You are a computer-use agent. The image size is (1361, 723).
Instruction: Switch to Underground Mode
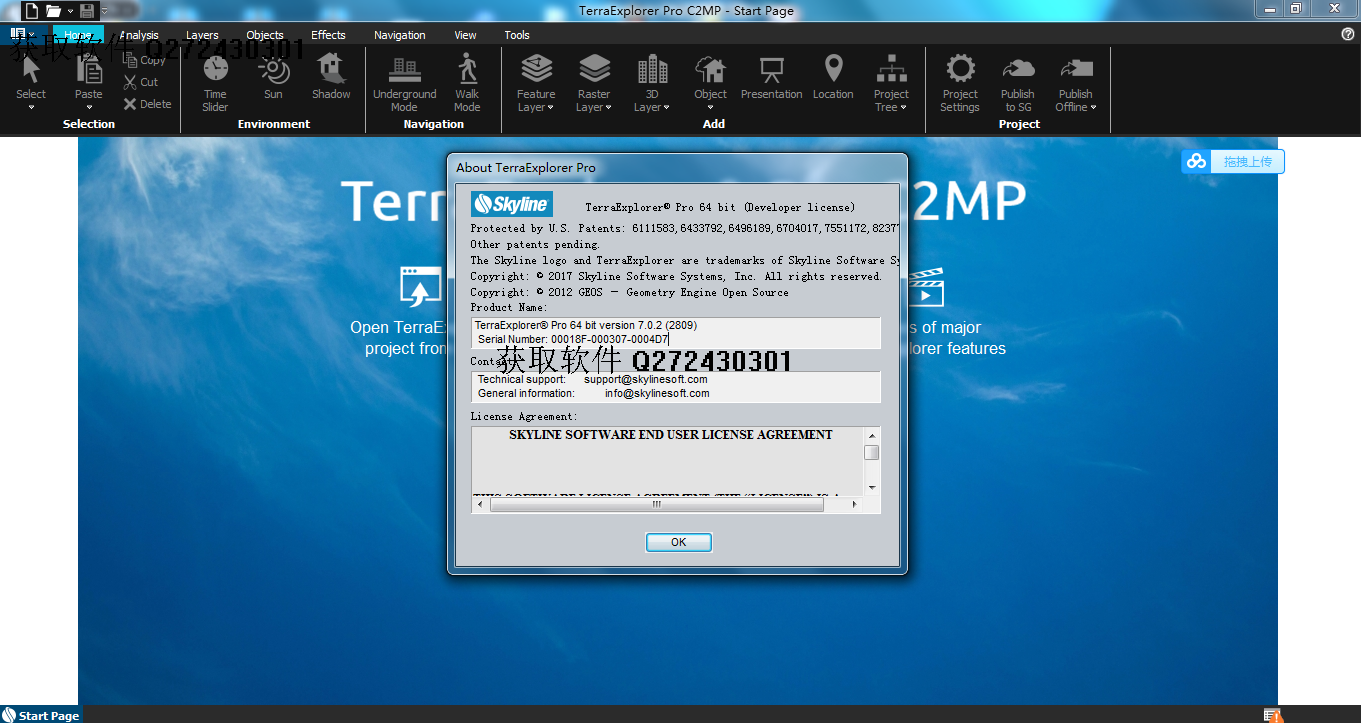click(404, 83)
